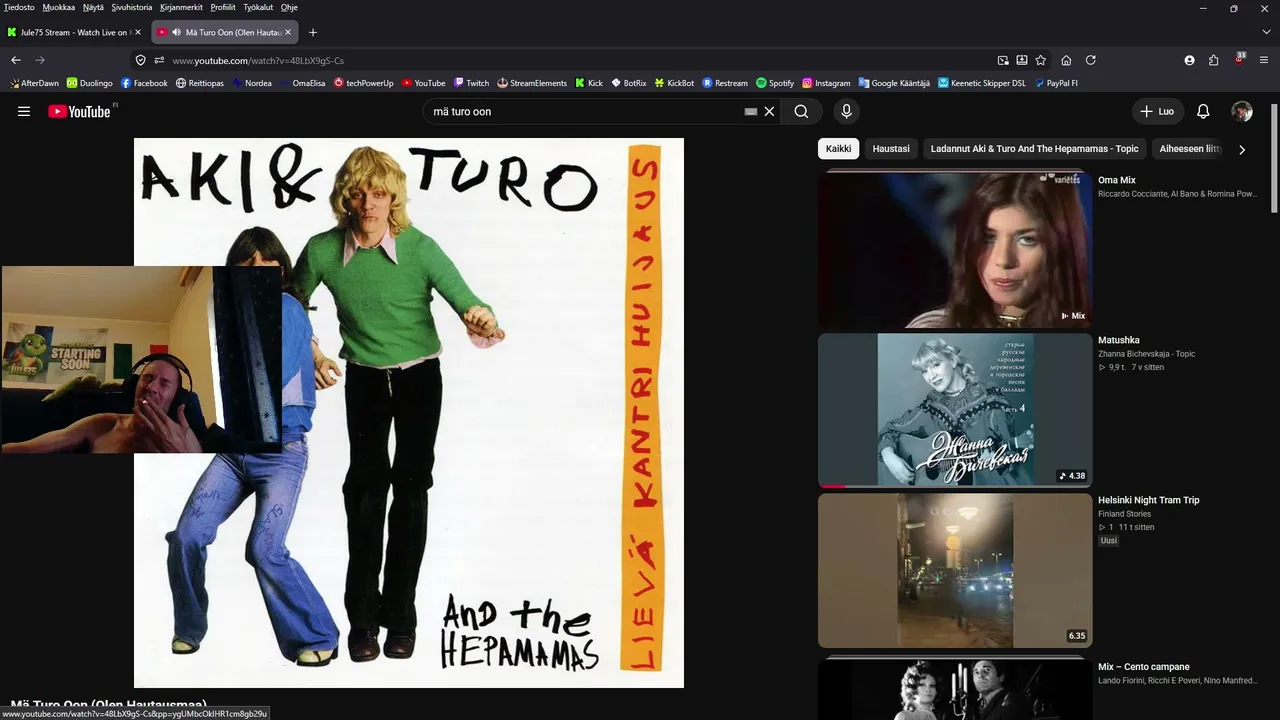Open the Kirjanmerkit menu
The height and width of the screenshot is (720, 1280).
181,7
